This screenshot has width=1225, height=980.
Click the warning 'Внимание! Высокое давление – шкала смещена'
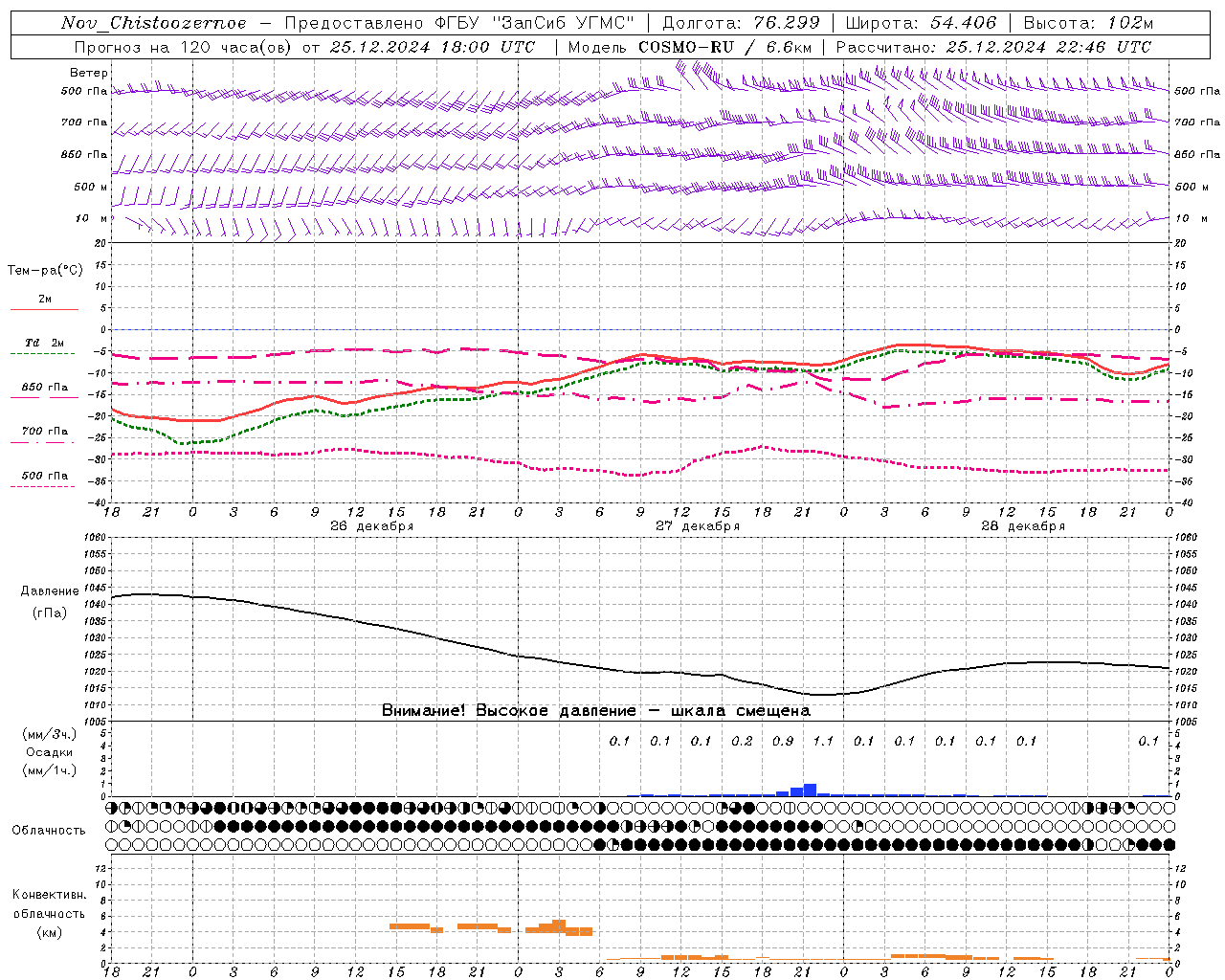tap(596, 711)
